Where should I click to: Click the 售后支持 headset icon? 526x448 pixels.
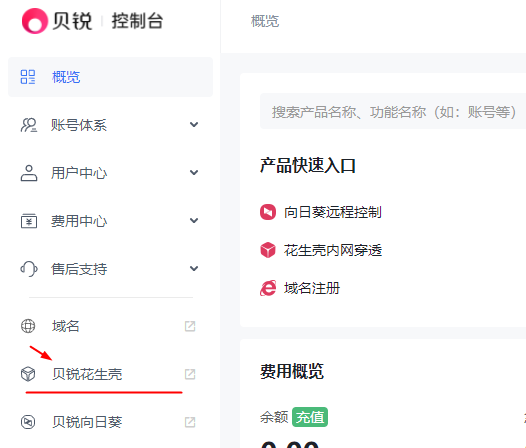coord(29,269)
